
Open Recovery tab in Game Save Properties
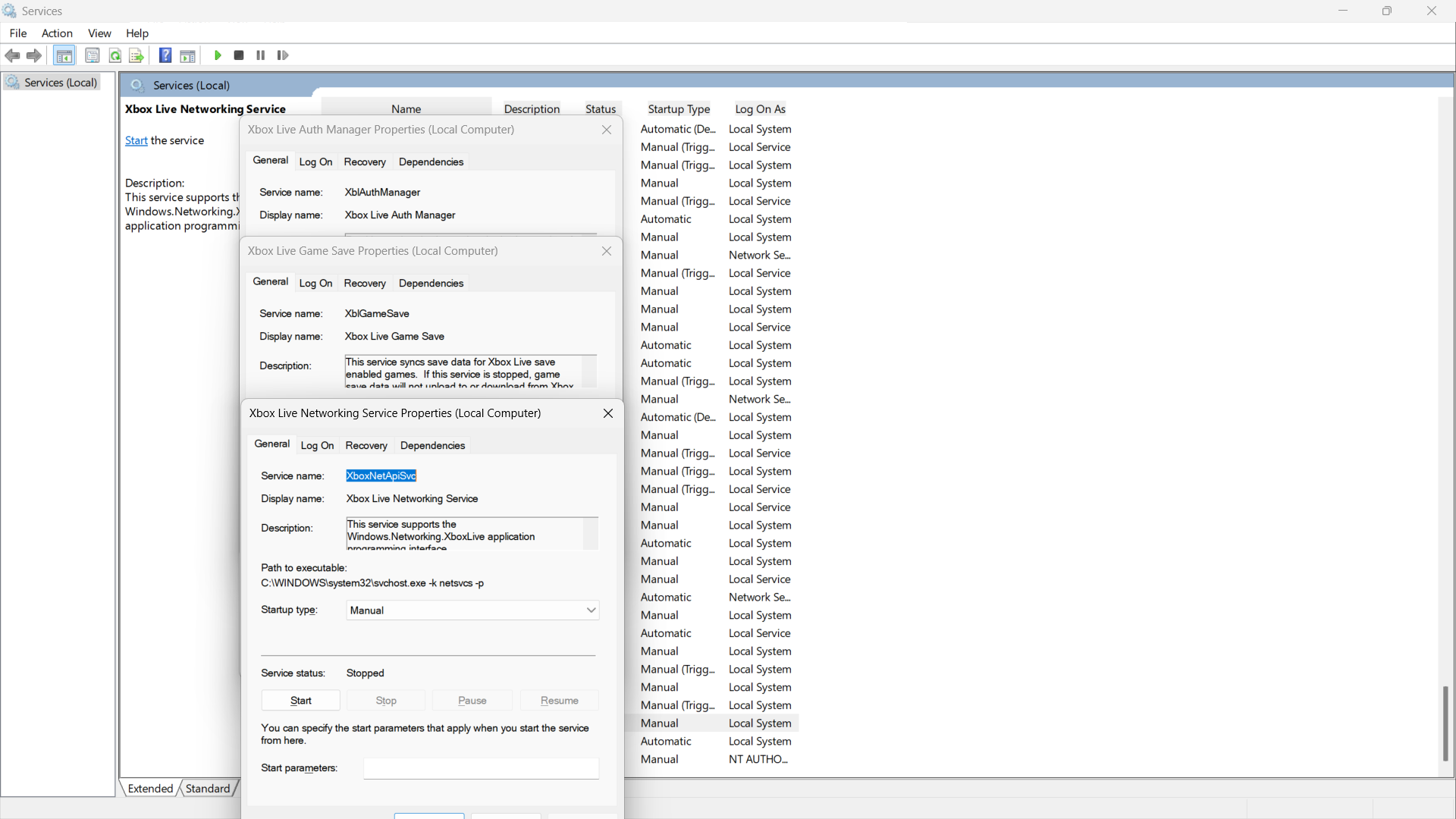(365, 284)
